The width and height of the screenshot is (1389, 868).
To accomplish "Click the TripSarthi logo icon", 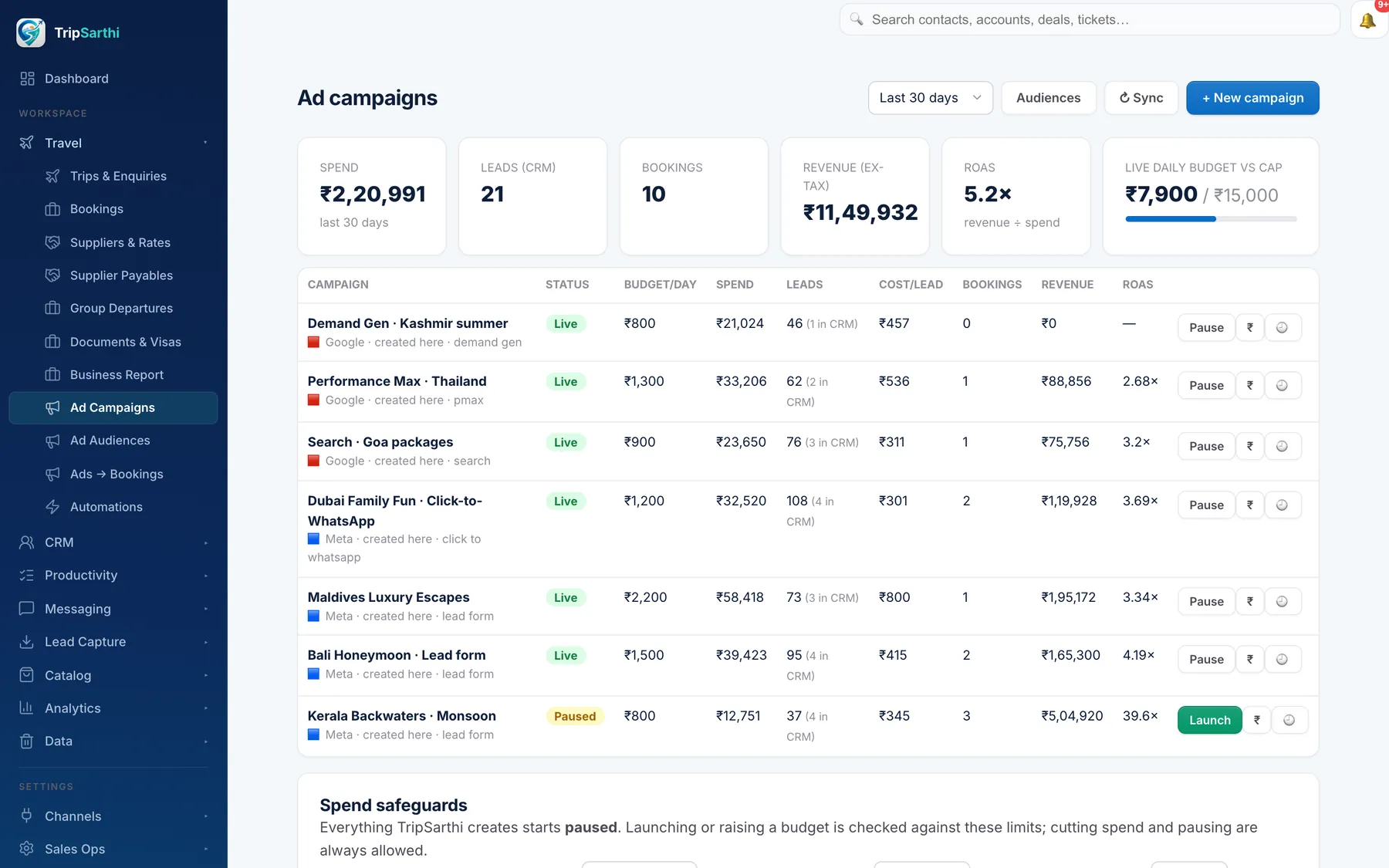I will tap(31, 32).
